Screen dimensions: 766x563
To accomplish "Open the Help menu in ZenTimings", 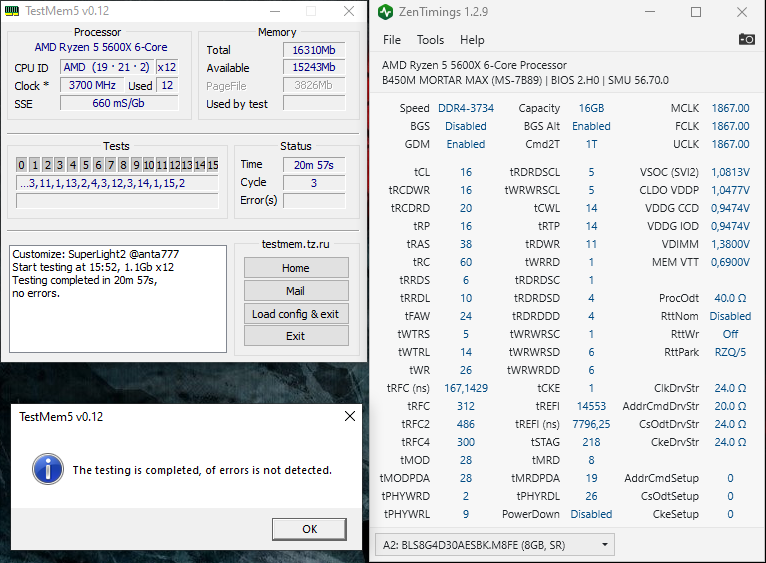I will [472, 40].
